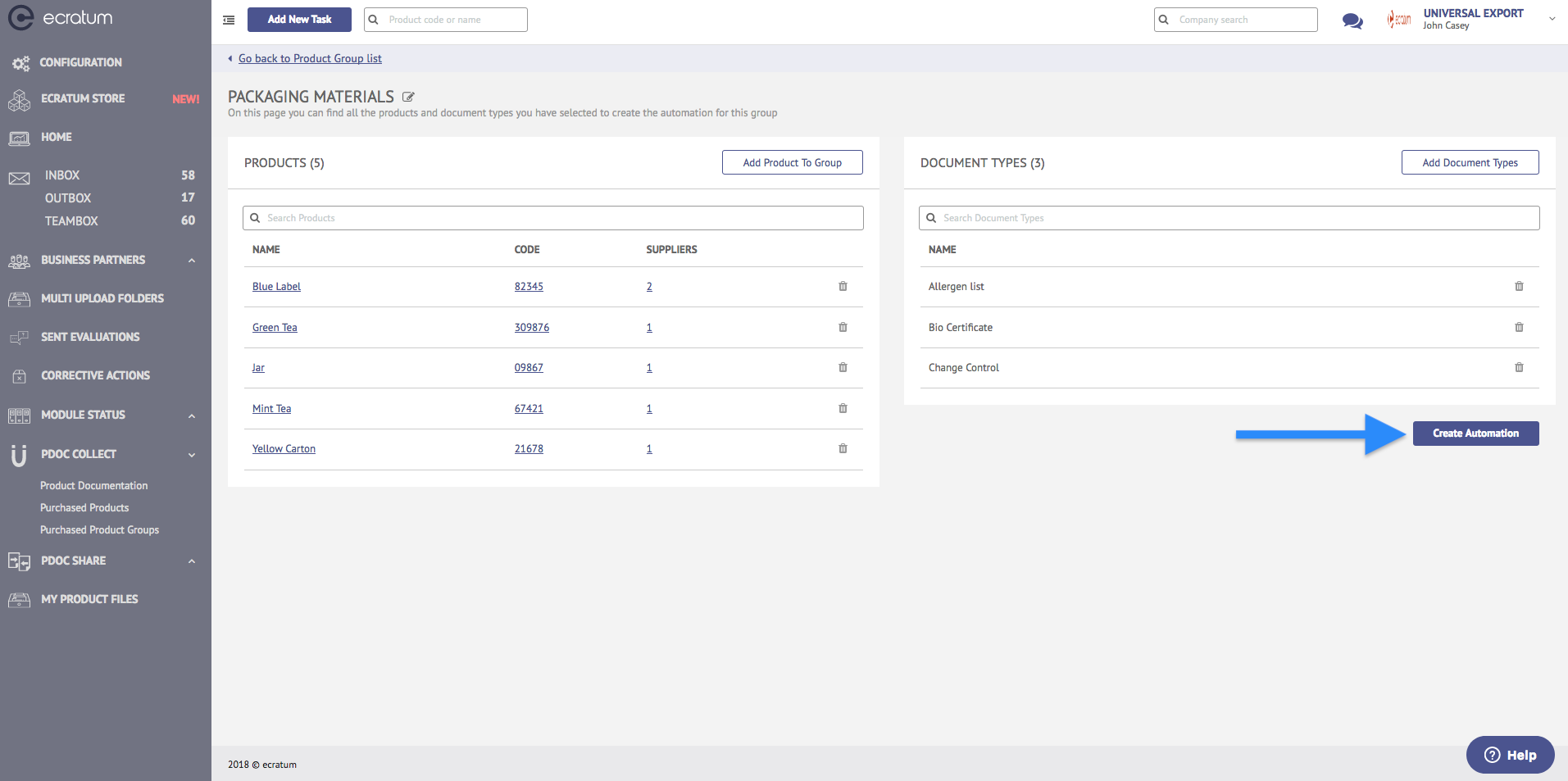Image resolution: width=1568 pixels, height=781 pixels.
Task: Click the Multi Upload Folders icon
Action: pos(19,299)
